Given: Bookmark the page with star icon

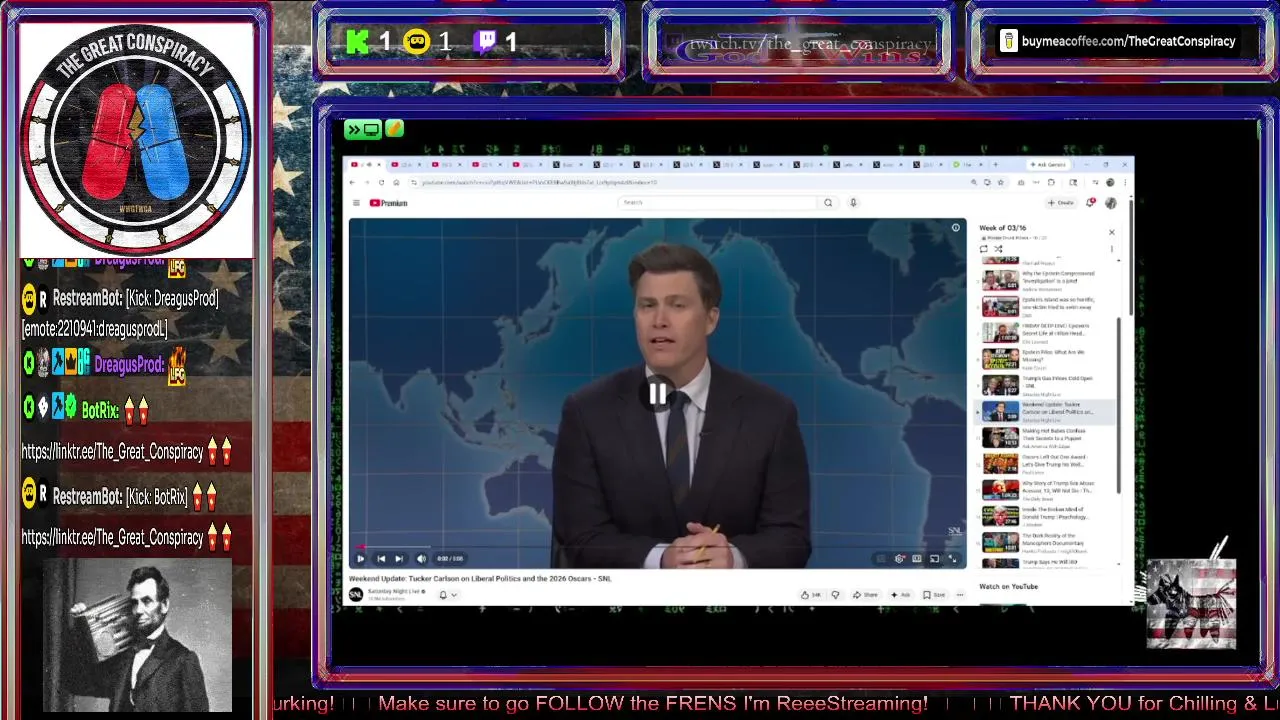Looking at the screenshot, I should point(1001,182).
